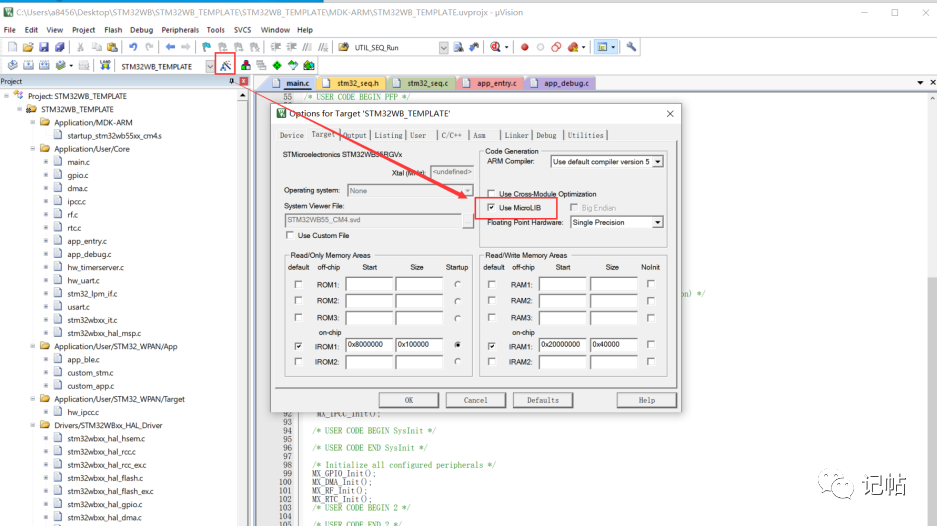
Task: Collapse the Drivers/STM32WBxx_HAL_Driver group
Action: coord(33,425)
